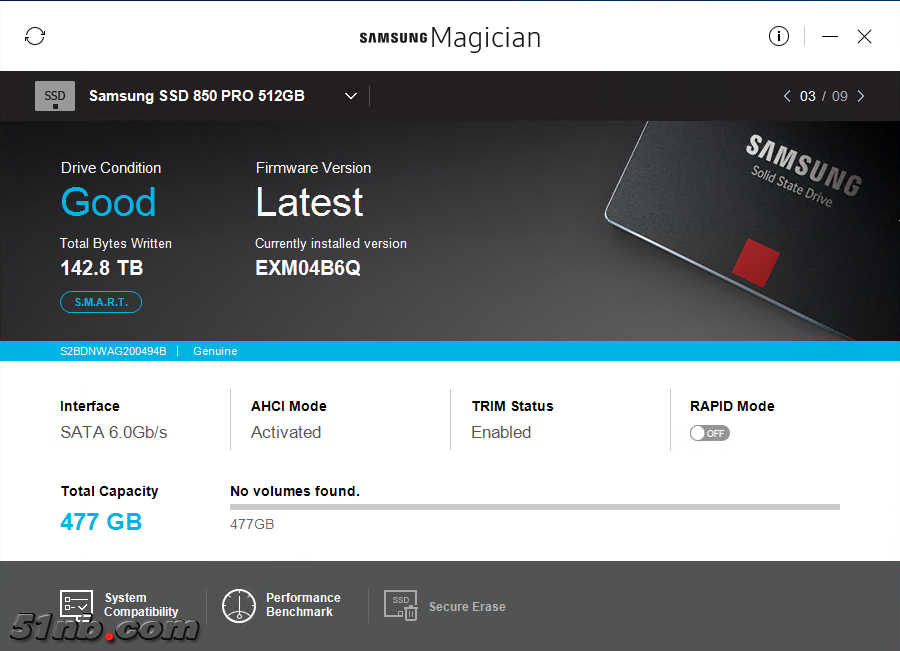Click Total Capacity value 477 GB

click(101, 522)
